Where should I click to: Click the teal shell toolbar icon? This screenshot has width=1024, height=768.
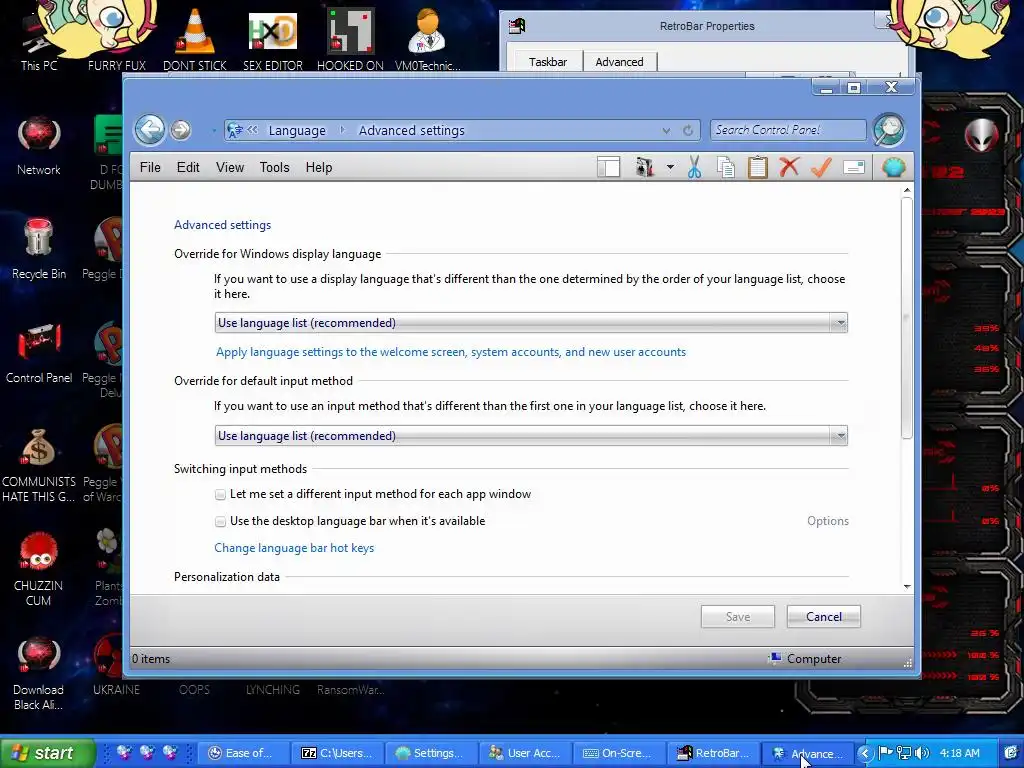click(x=893, y=167)
